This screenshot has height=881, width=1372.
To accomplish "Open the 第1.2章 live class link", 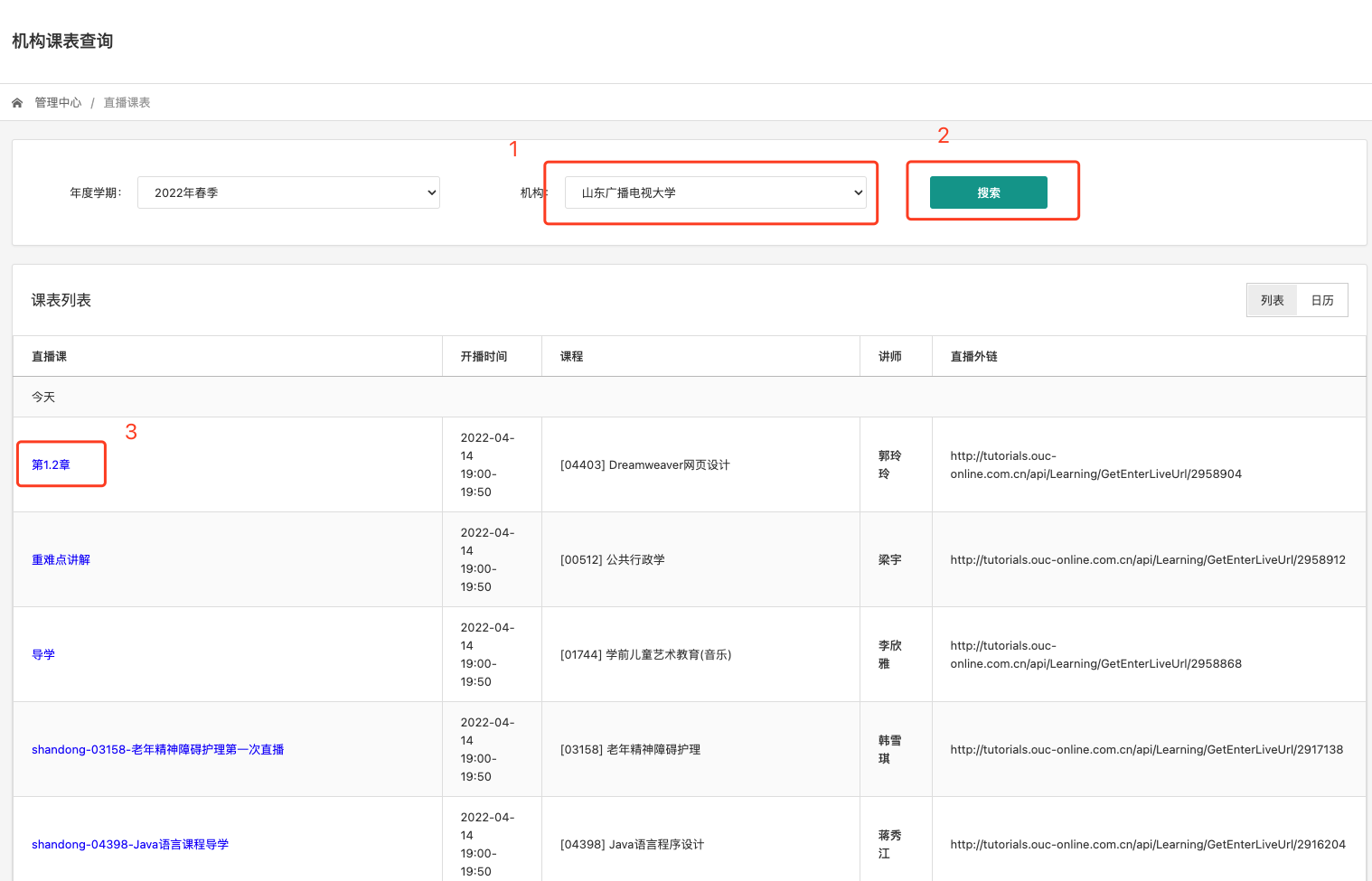I will [51, 464].
